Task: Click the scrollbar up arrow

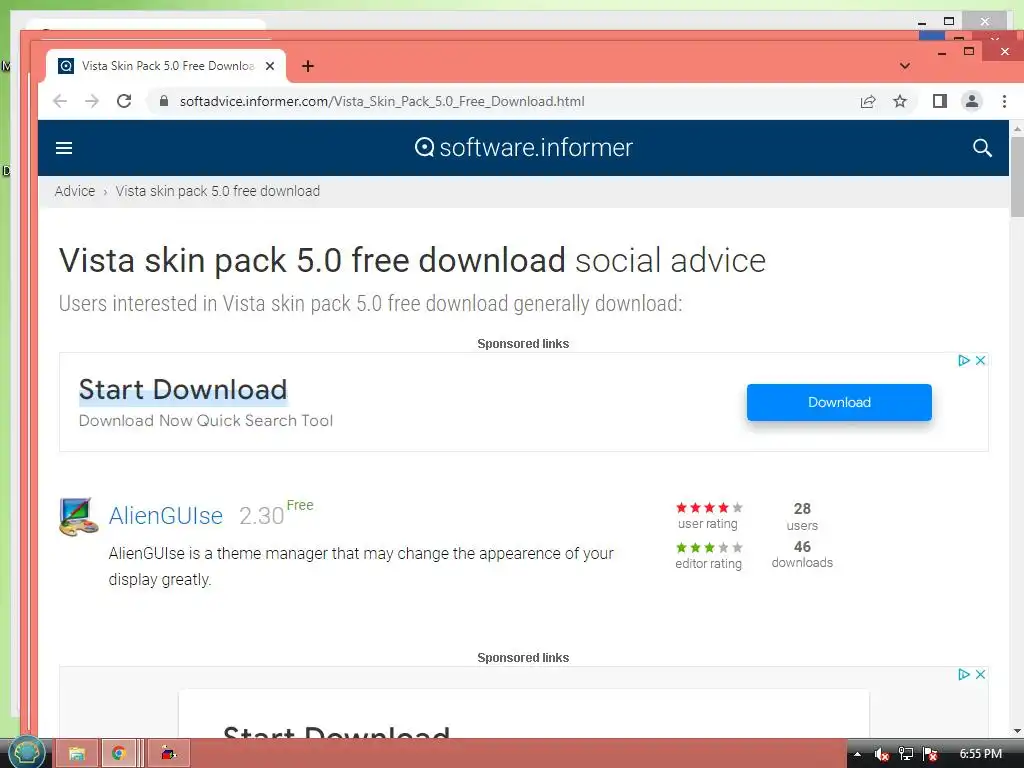Action: (x=1017, y=129)
